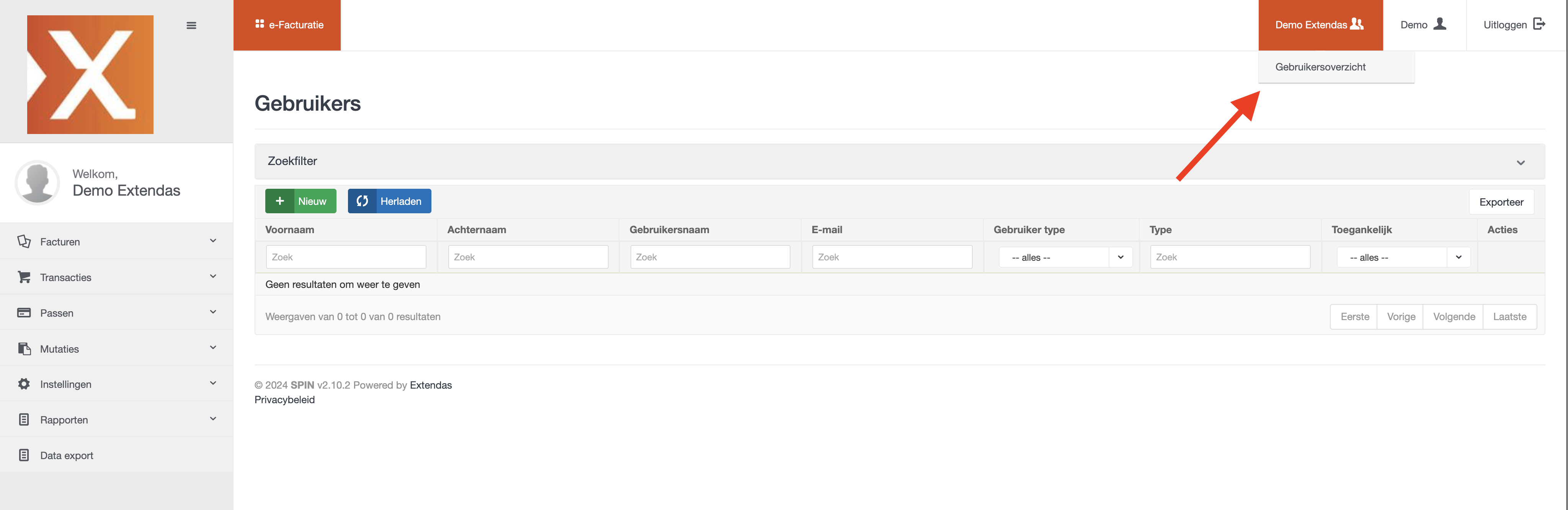The width and height of the screenshot is (1568, 510).
Task: Open the Privacybeleid link
Action: tap(284, 400)
